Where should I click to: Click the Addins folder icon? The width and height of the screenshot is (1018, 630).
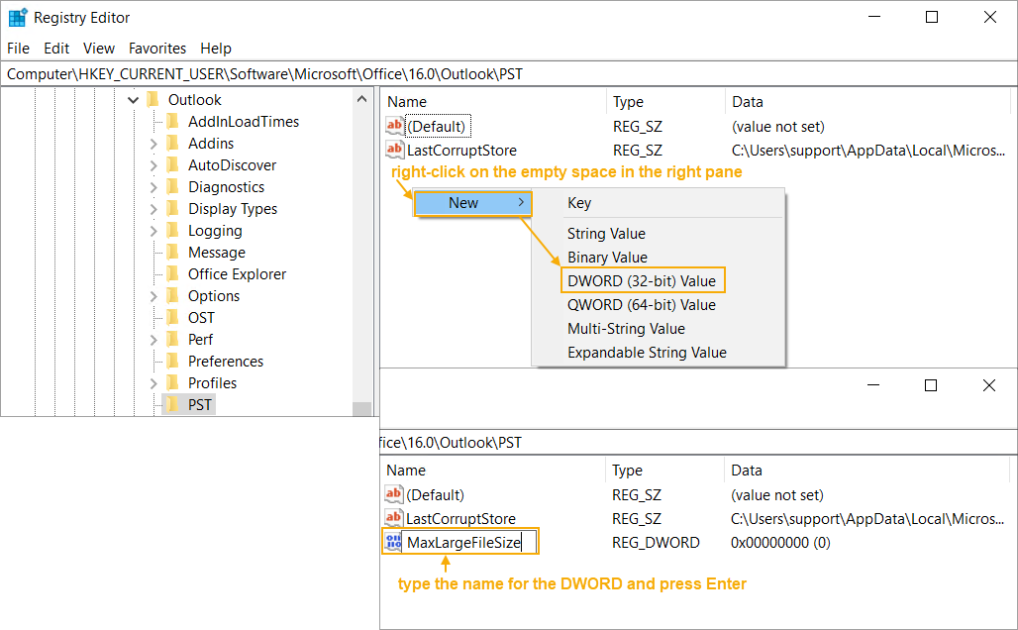(173, 143)
